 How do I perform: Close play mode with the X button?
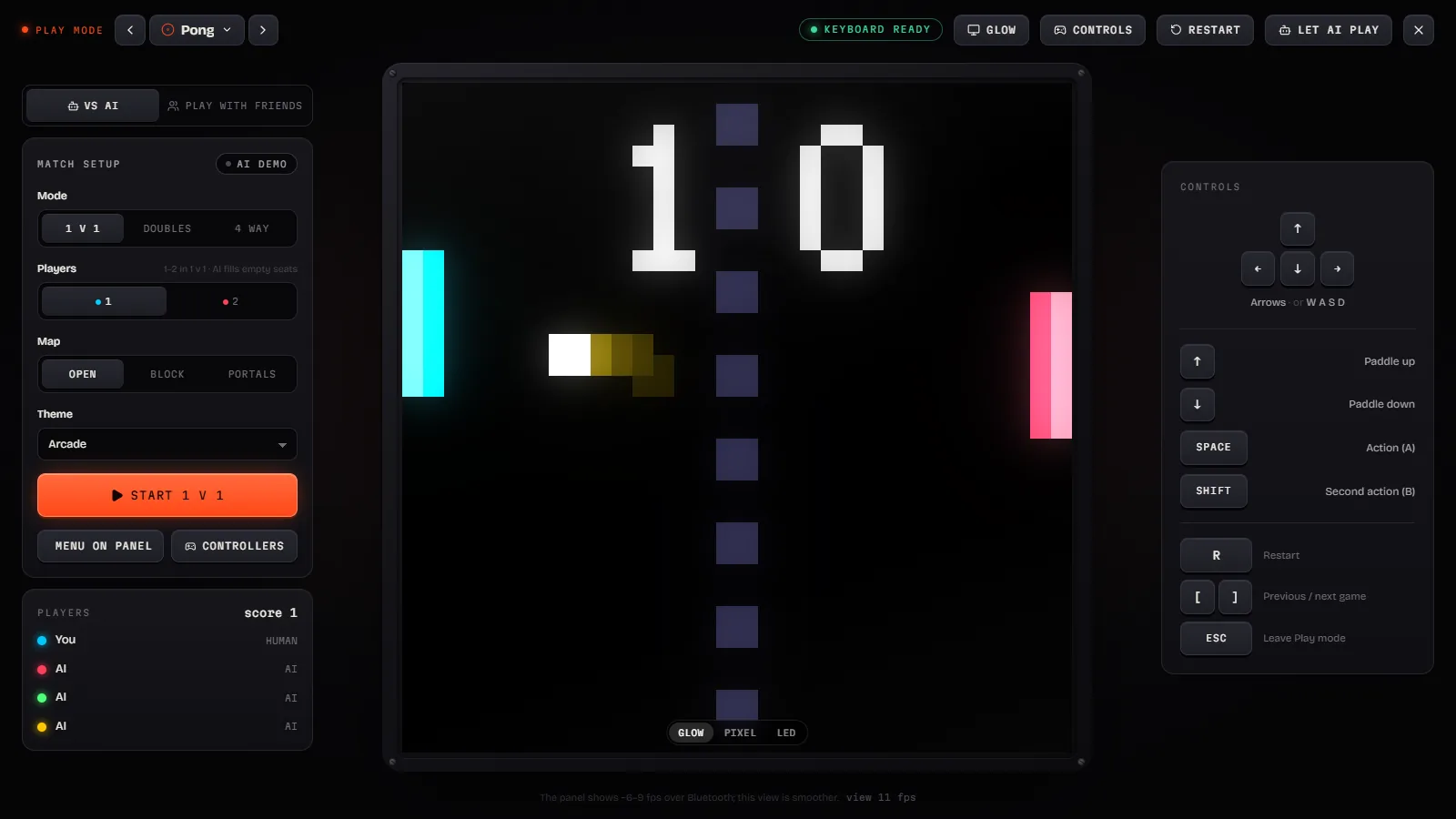pyautogui.click(x=1419, y=30)
